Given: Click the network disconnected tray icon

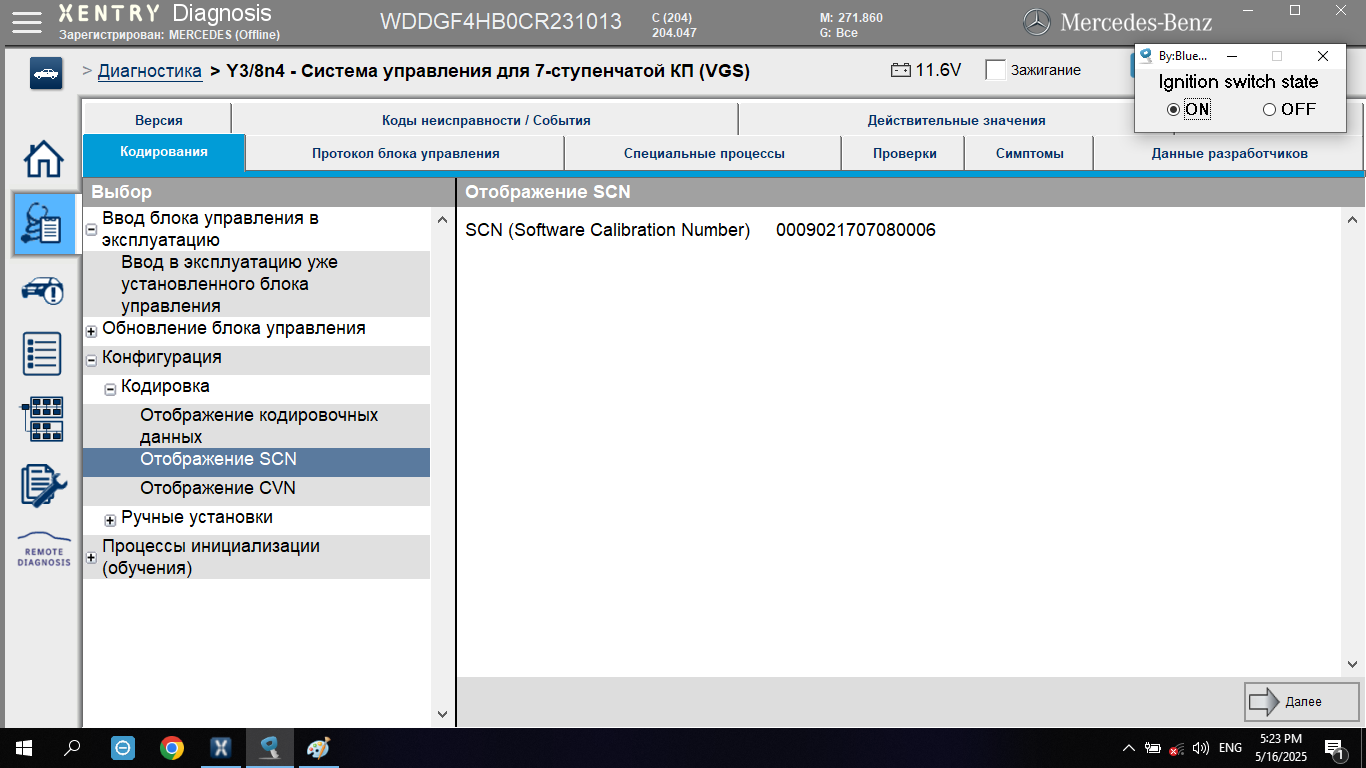Looking at the screenshot, I should (x=1177, y=748).
